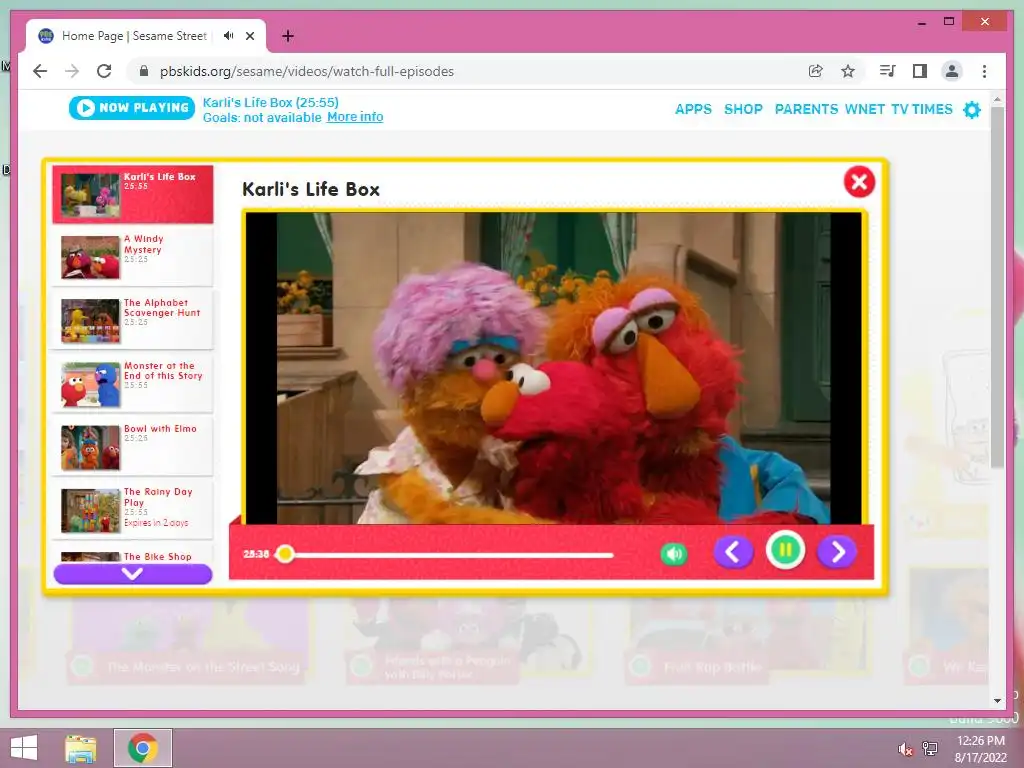Viewport: 1024px width, 768px height.
Task: Click the scrollbar down arrow
Action: click(x=997, y=701)
